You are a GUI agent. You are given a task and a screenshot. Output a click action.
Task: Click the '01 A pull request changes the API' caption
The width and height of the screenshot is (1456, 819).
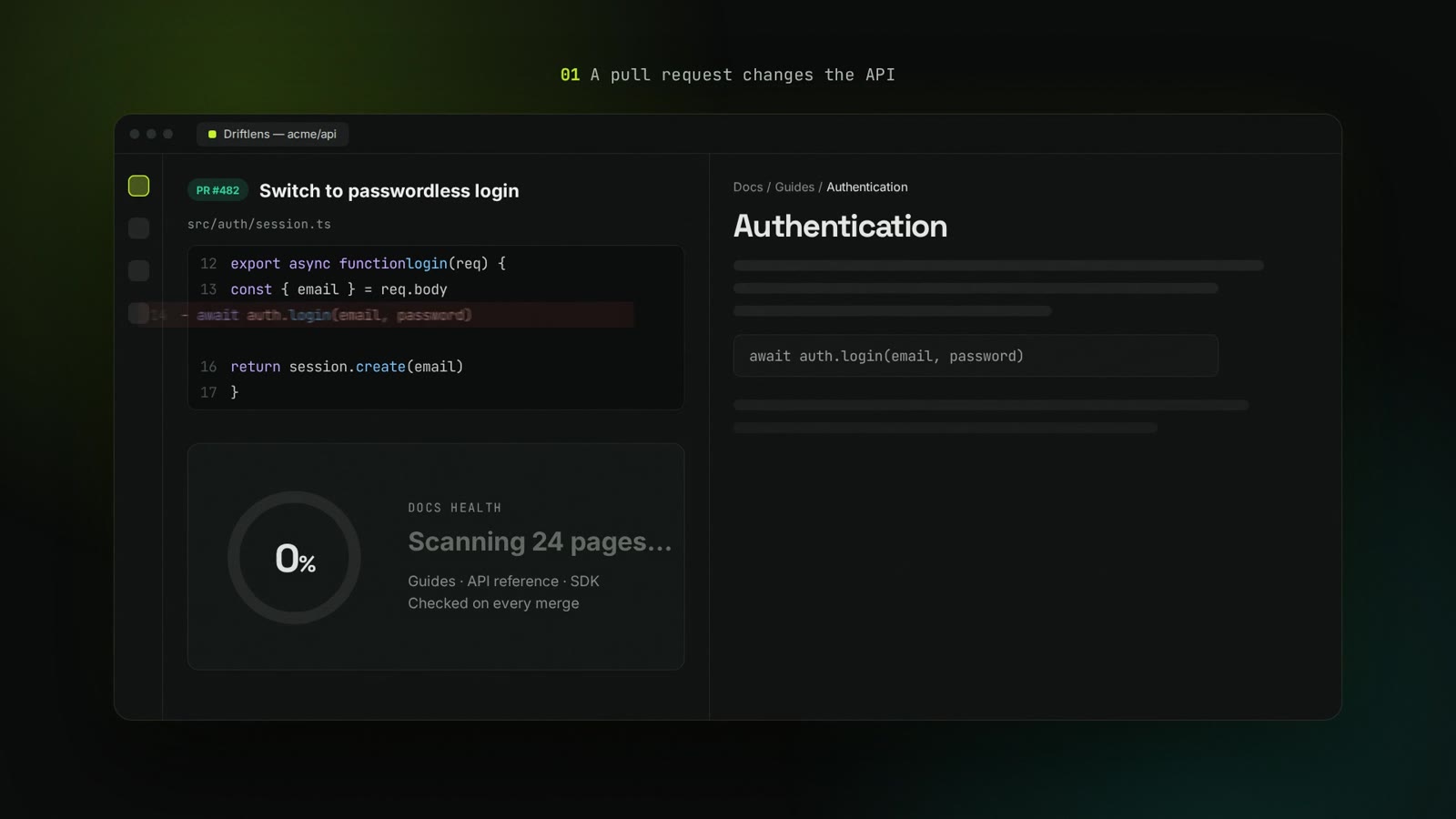coord(728,75)
